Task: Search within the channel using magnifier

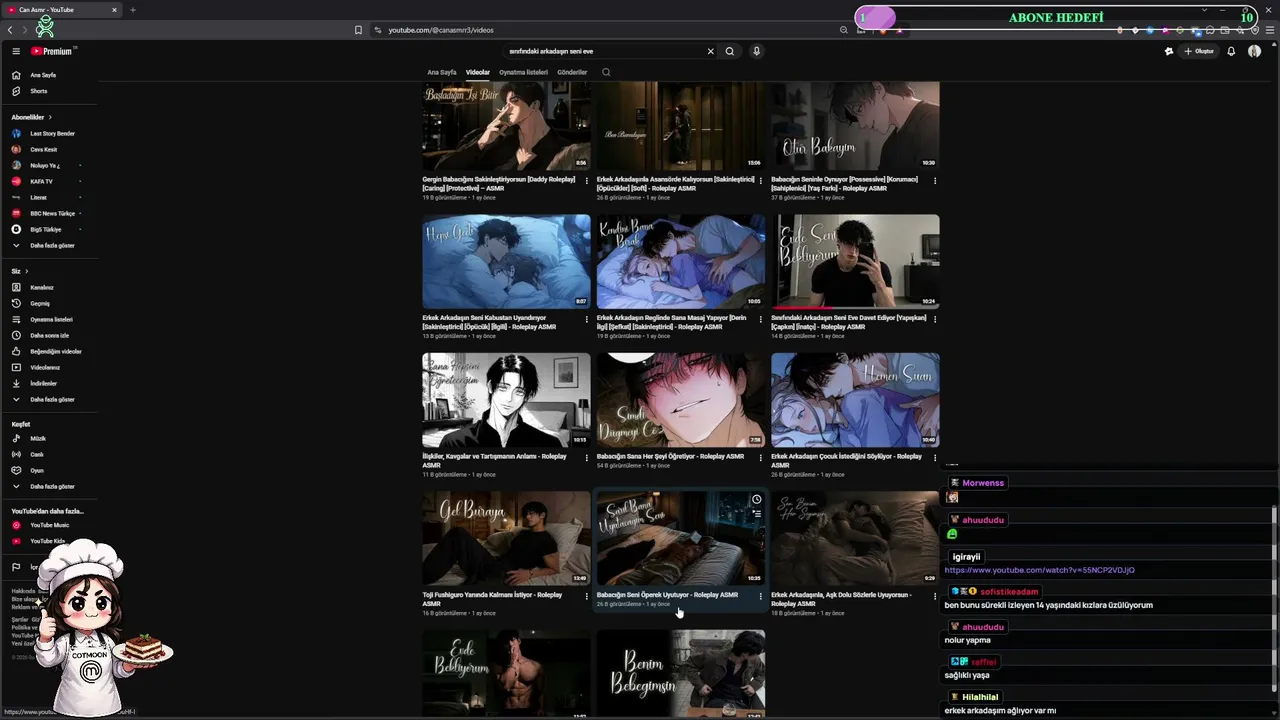Action: (606, 72)
